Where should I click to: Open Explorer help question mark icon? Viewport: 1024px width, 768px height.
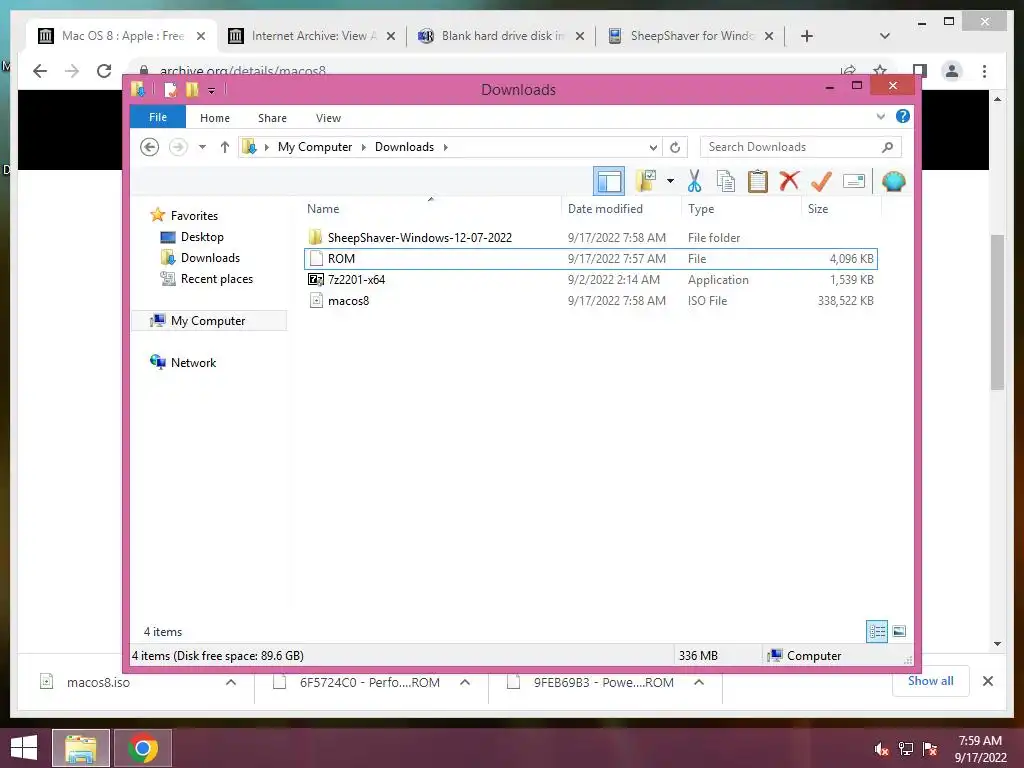903,116
